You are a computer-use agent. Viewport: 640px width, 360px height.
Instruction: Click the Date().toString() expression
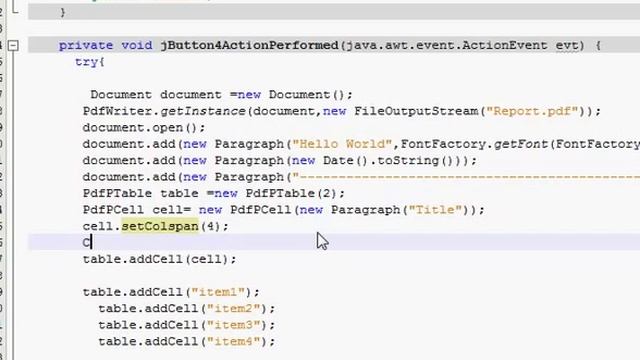point(387,160)
